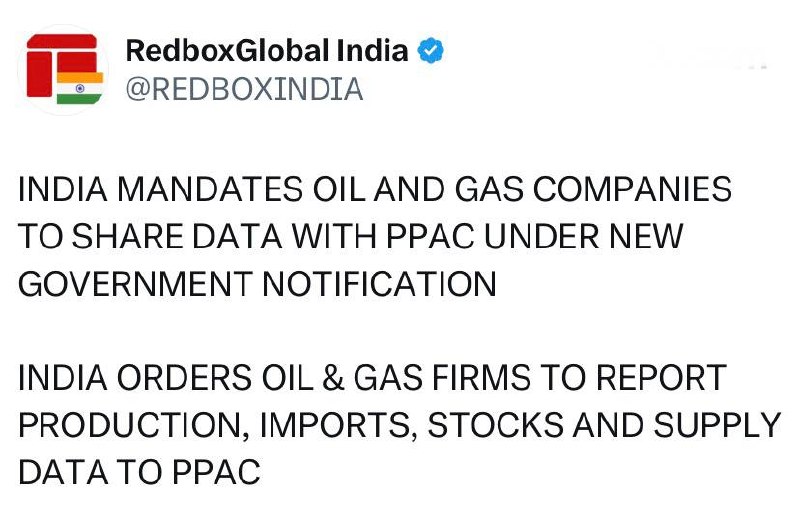Click the word PRODUCTION
Viewport: 800px width, 523px height.
(x=135, y=426)
